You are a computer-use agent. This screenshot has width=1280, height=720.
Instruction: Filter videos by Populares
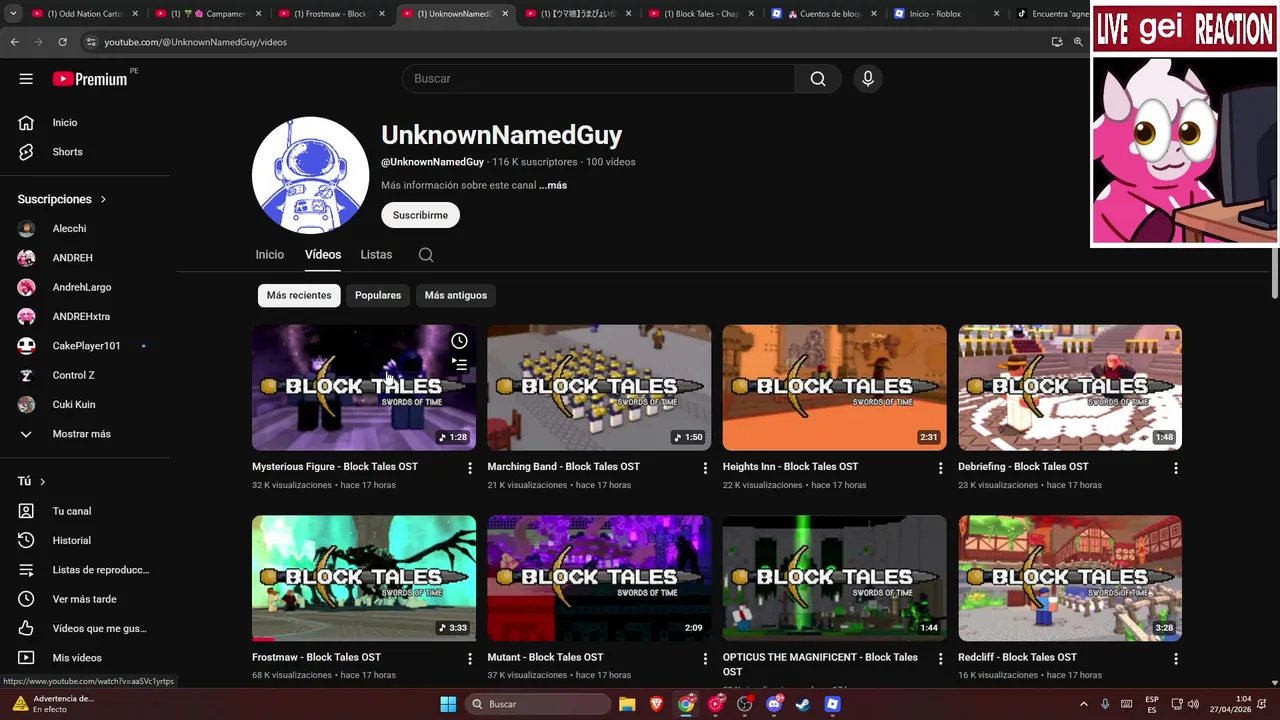[x=378, y=296]
